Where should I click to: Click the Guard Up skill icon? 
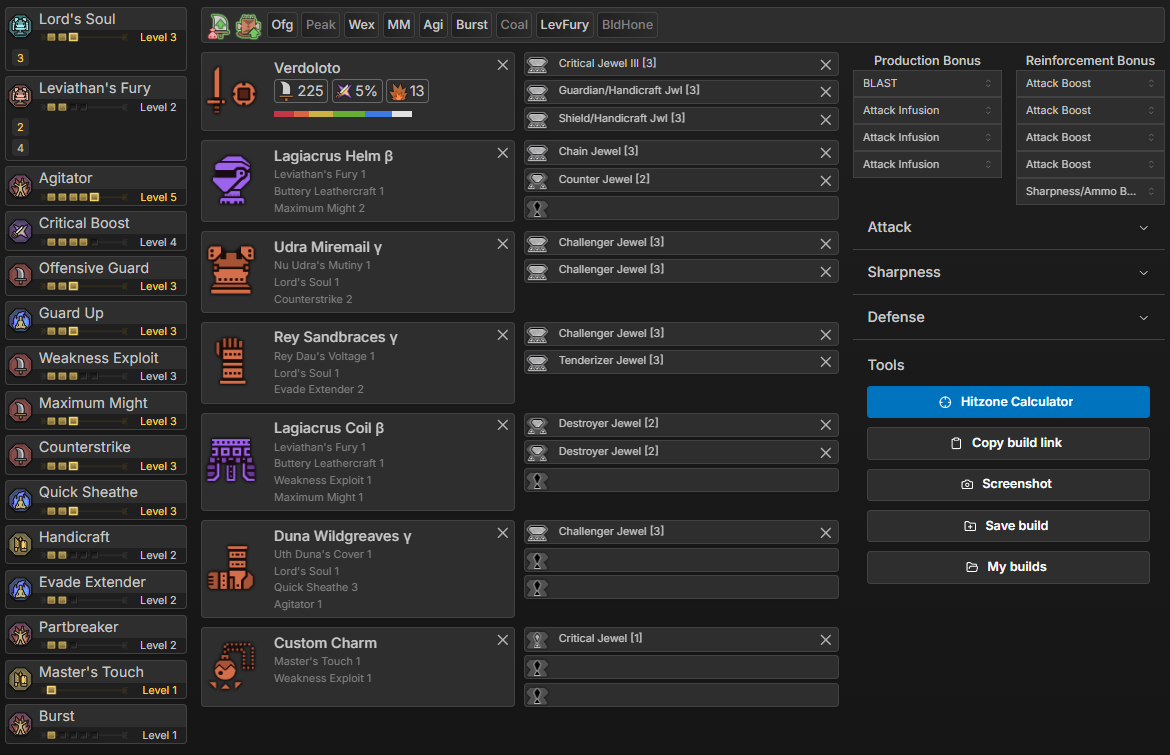tap(20, 320)
